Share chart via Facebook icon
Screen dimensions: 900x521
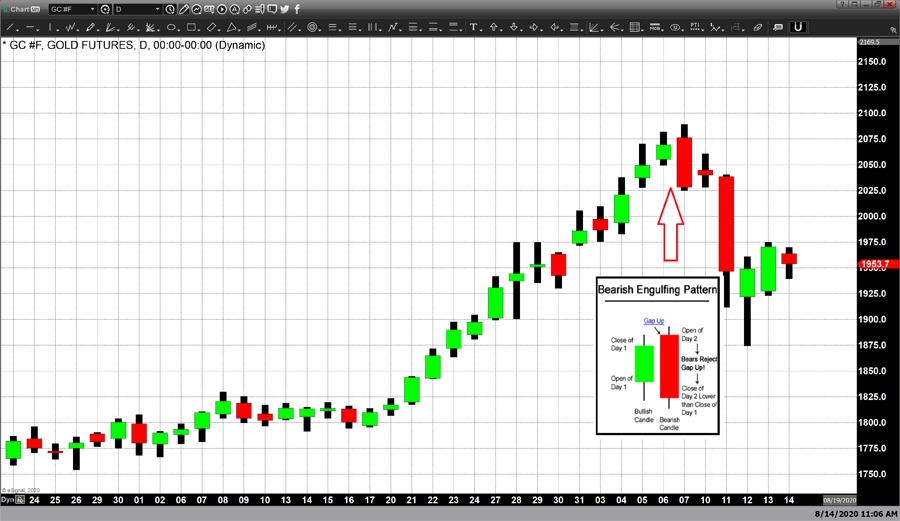(x=298, y=9)
